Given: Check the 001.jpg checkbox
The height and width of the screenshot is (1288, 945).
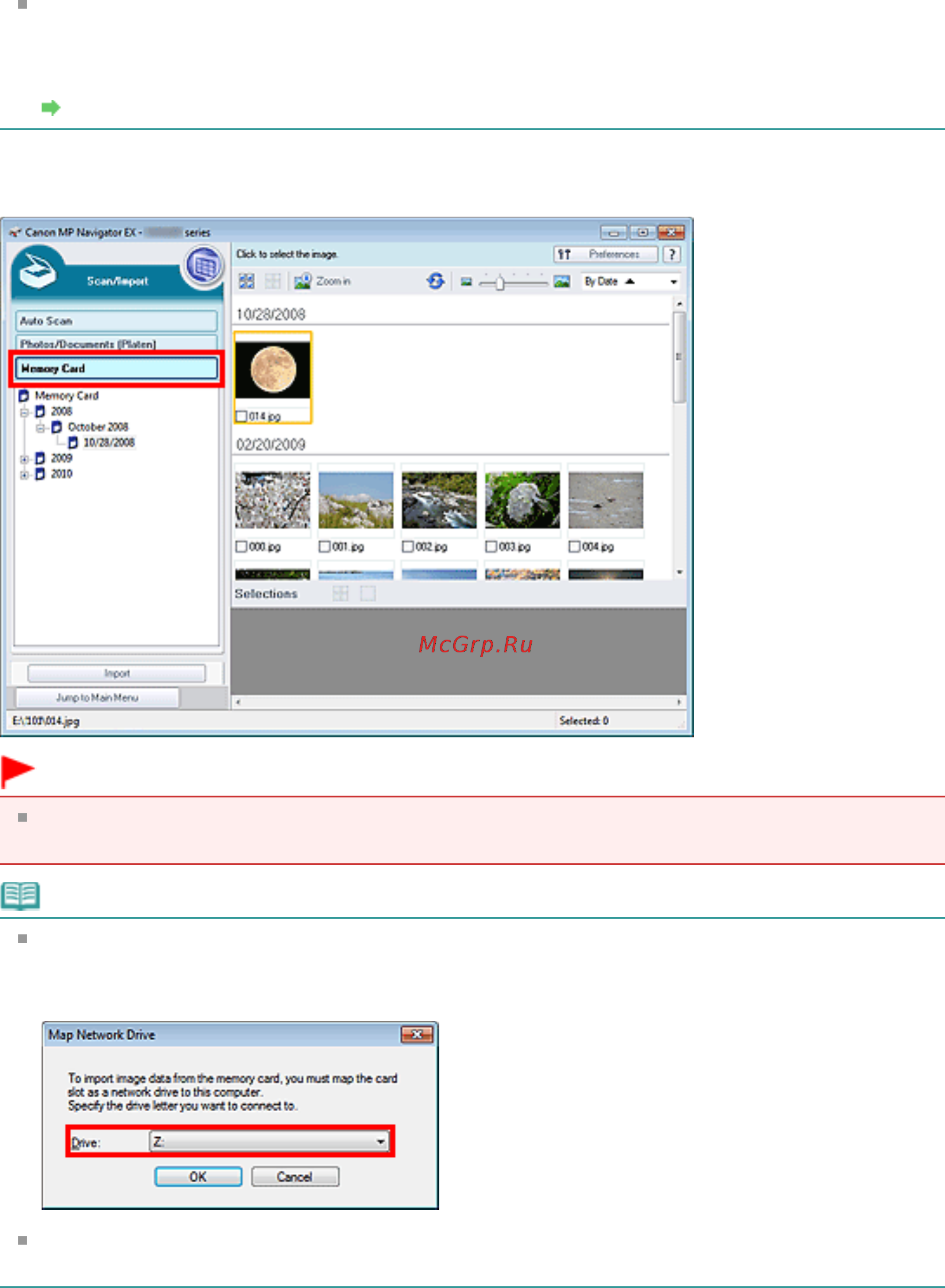Looking at the screenshot, I should (x=325, y=547).
